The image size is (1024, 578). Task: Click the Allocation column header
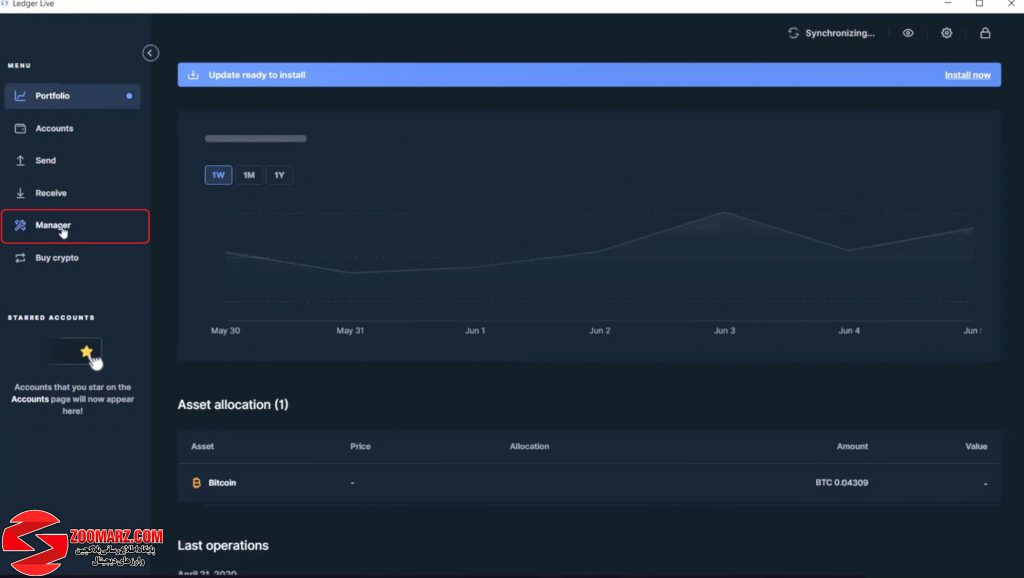(530, 447)
